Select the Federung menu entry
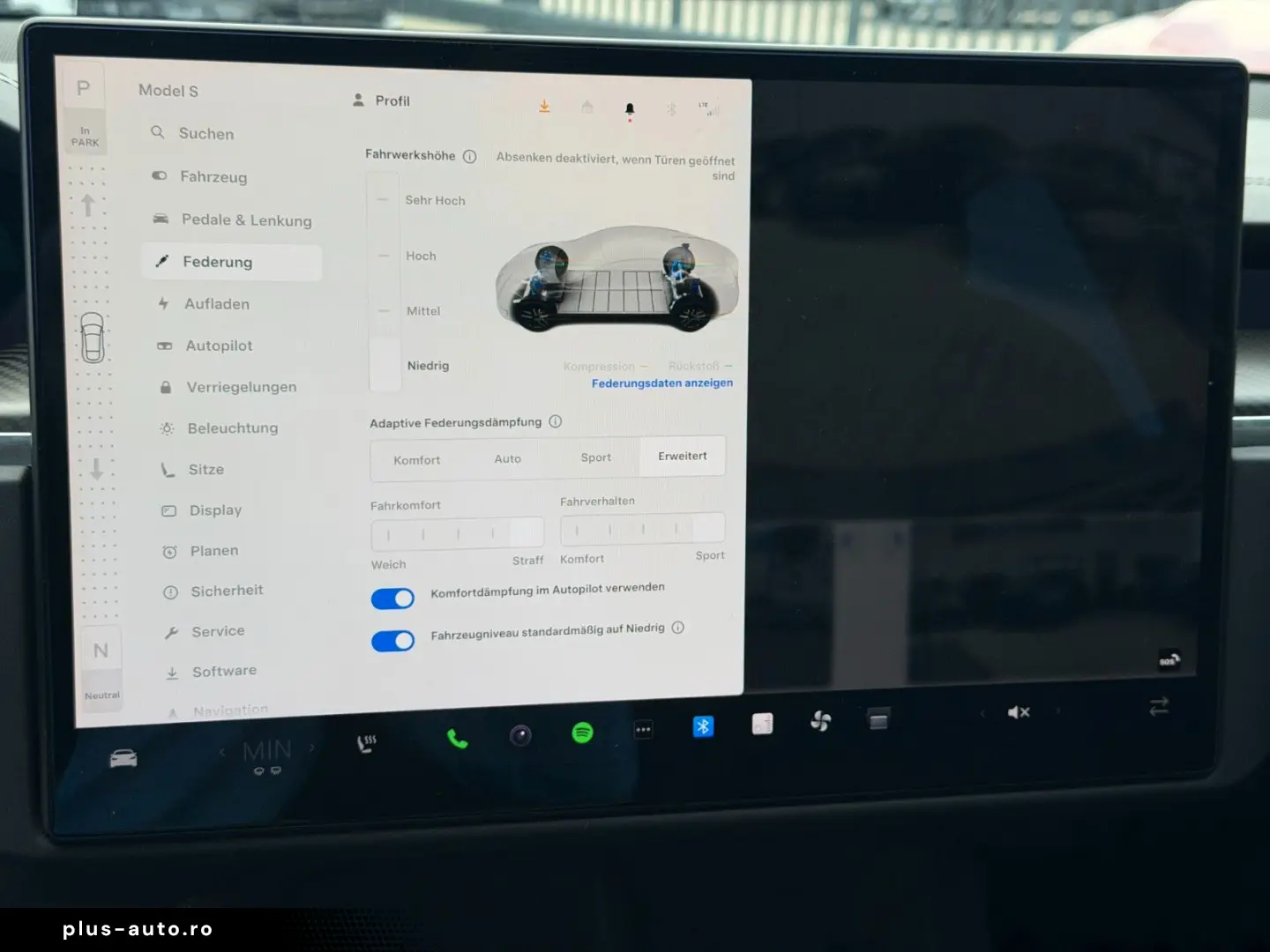1270x952 pixels. (231, 262)
